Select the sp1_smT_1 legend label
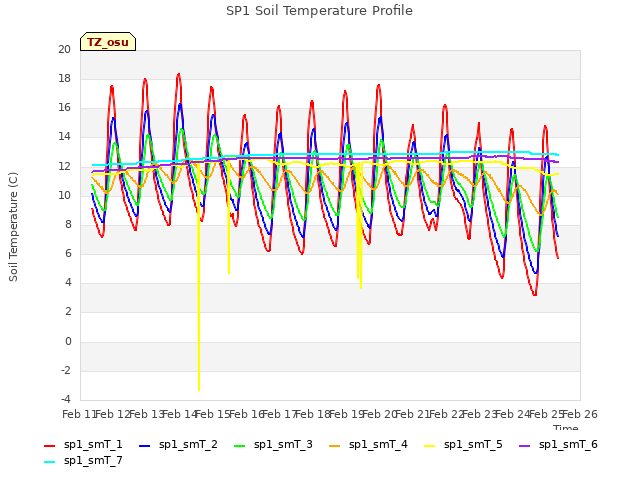The width and height of the screenshot is (640, 480). 93,444
